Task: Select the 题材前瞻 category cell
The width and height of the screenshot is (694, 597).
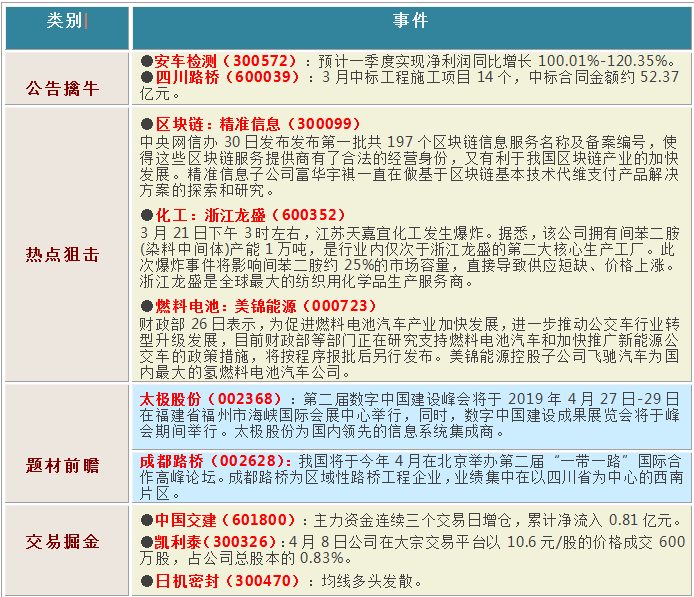Action: pyautogui.click(x=67, y=443)
